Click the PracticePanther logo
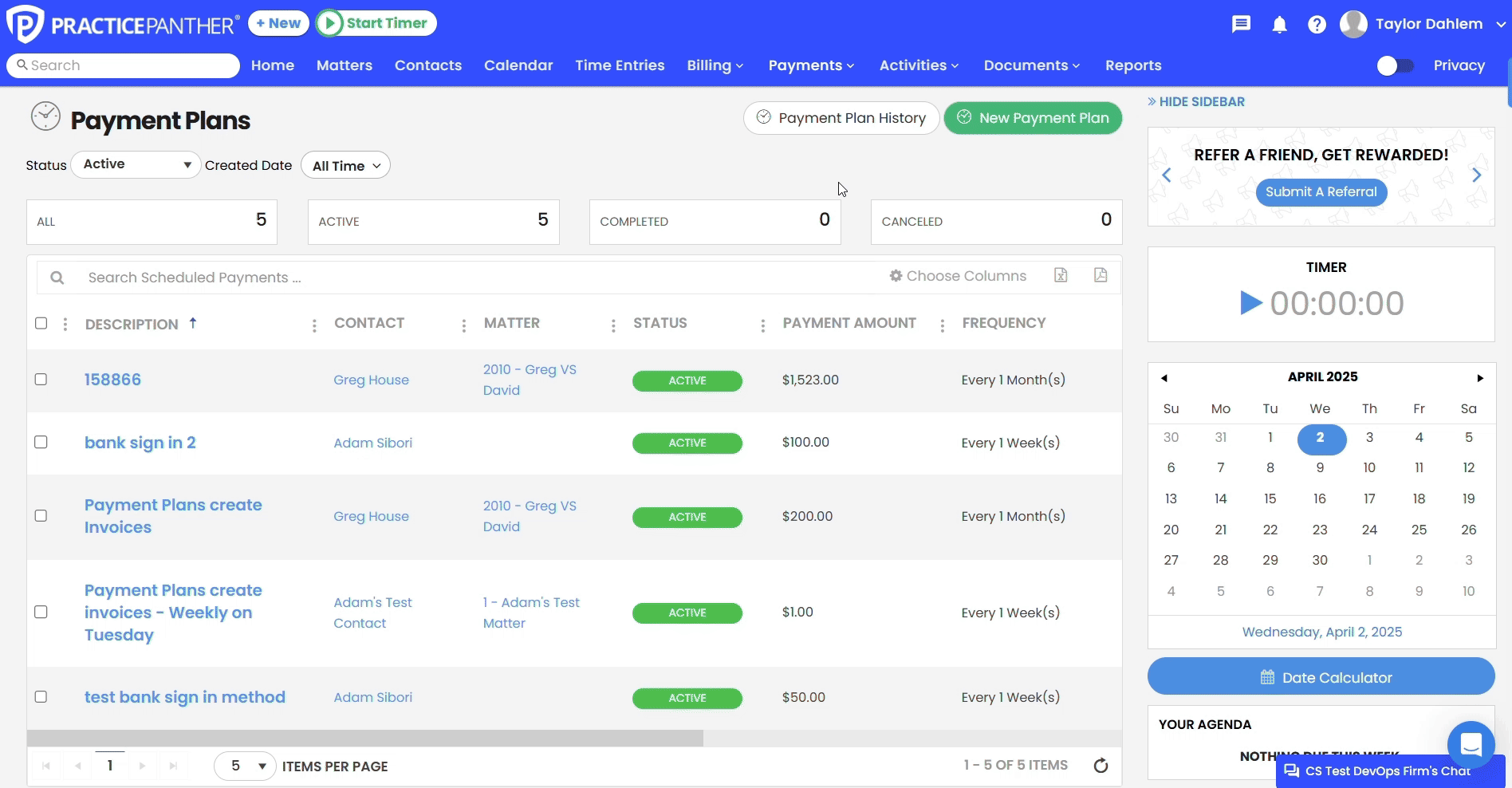This screenshot has width=1512, height=788. click(122, 24)
